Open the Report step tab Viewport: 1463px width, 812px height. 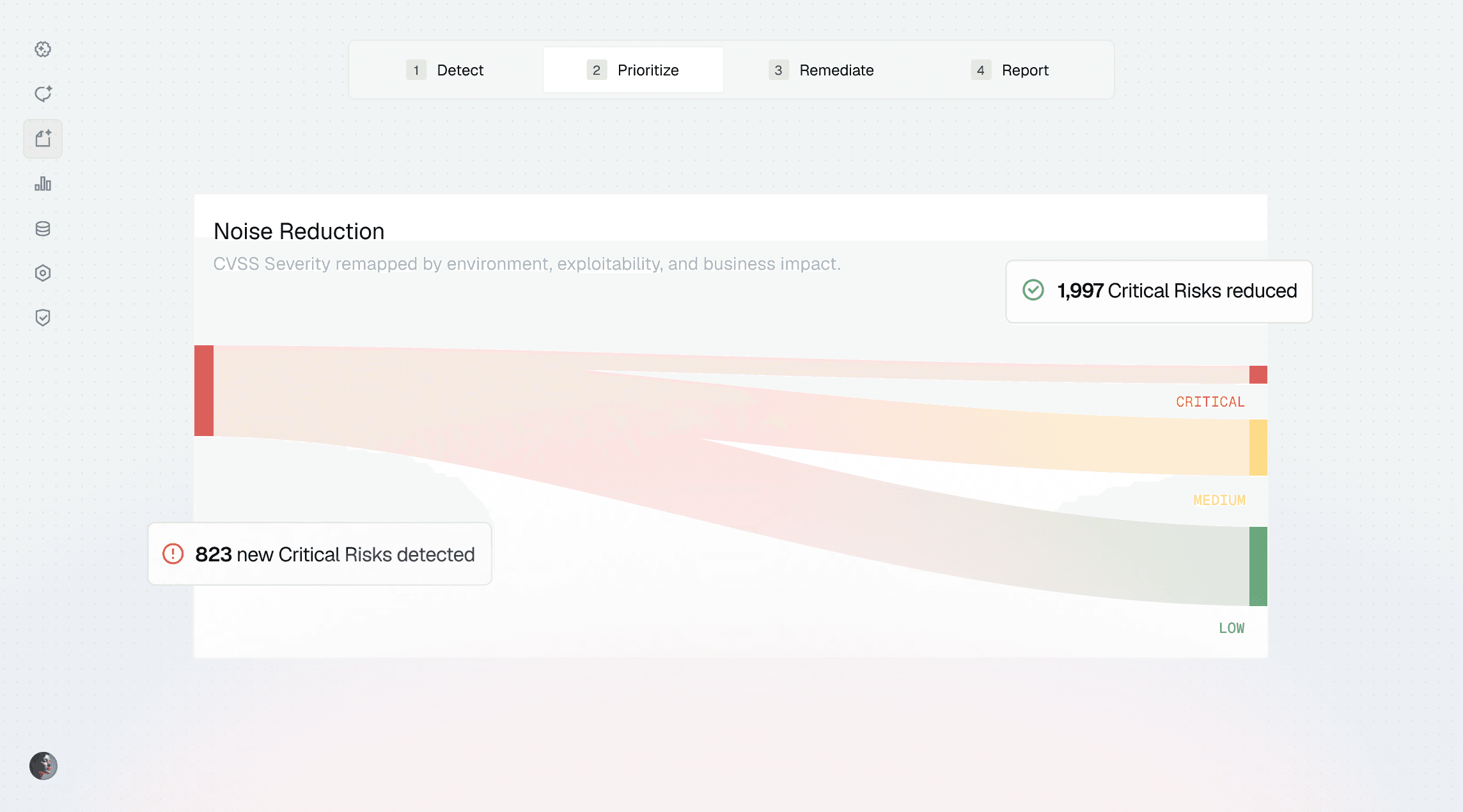coord(1010,70)
